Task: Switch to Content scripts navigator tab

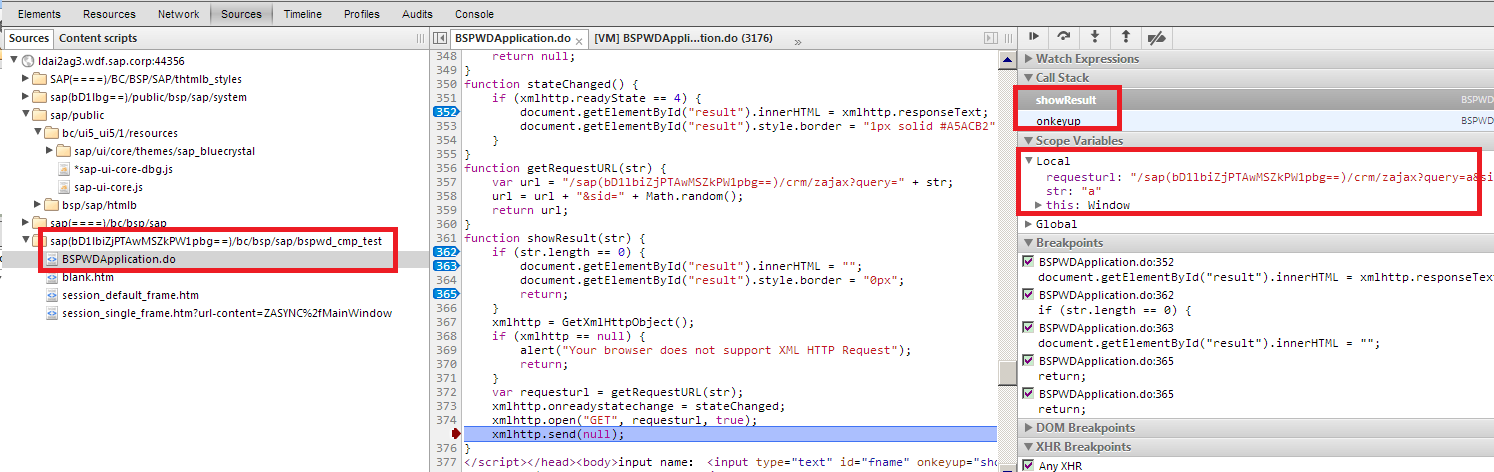Action: 98,38
